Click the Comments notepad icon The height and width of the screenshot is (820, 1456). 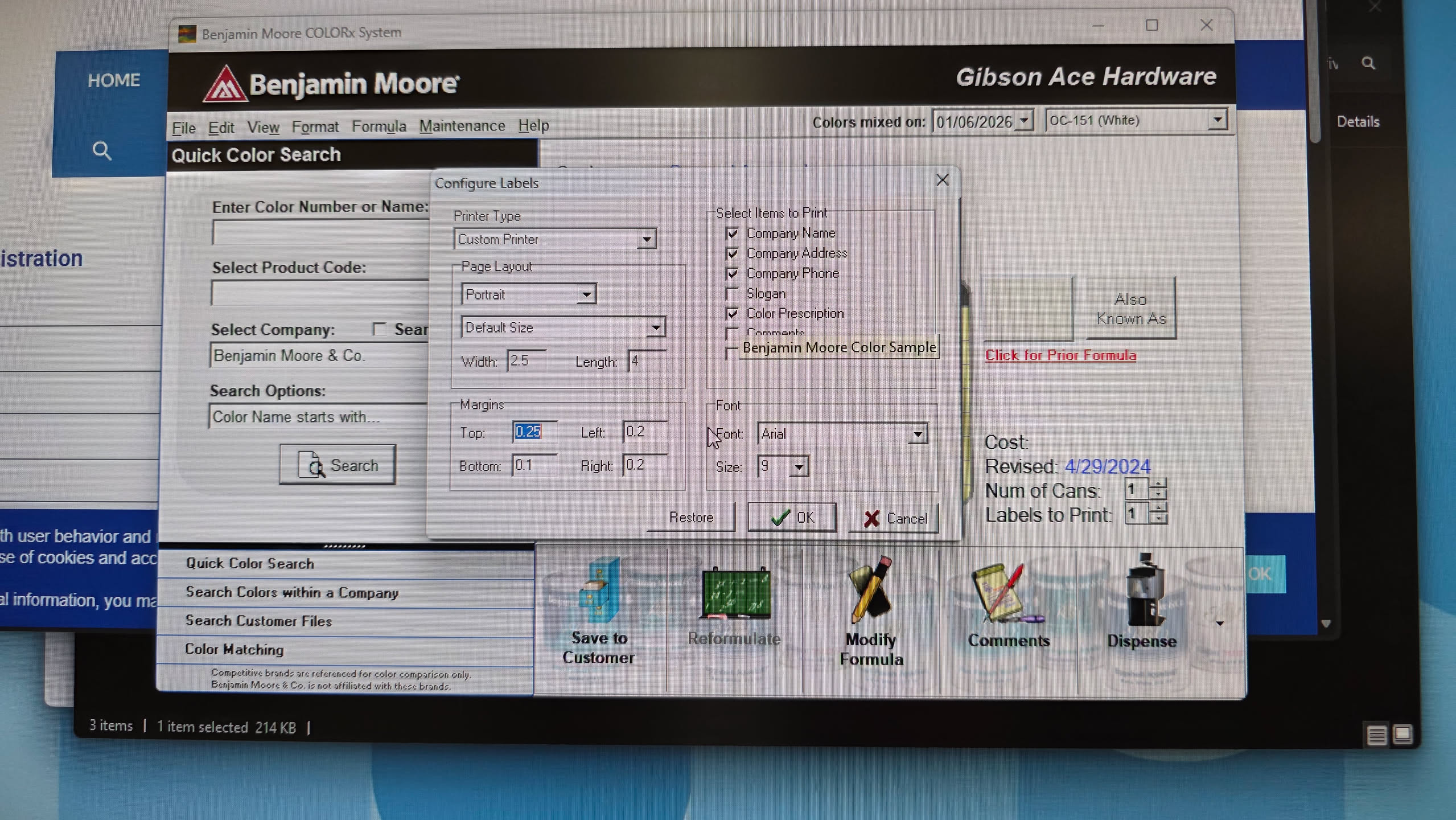[x=1006, y=593]
